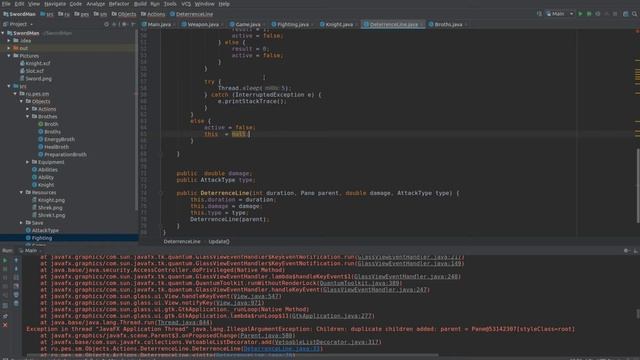The image size is (640, 360).
Task: Follow the GtkApplication.java:277 link
Action: [x=331, y=316]
